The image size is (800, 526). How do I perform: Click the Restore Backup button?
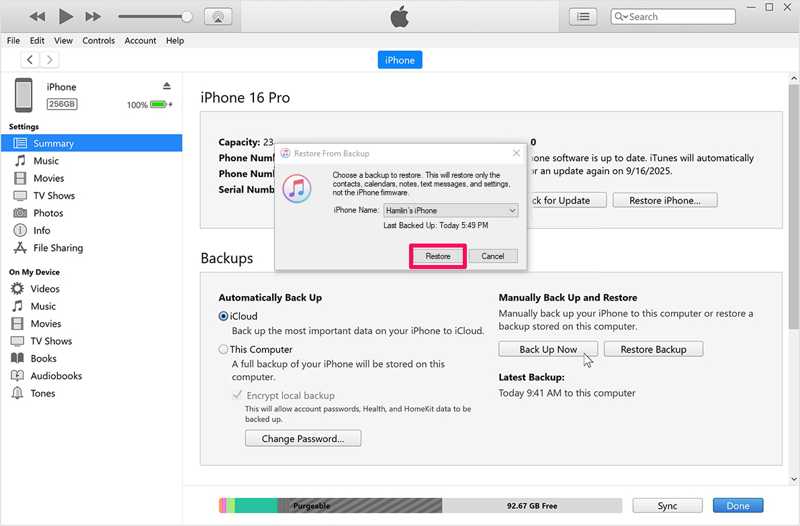point(654,349)
